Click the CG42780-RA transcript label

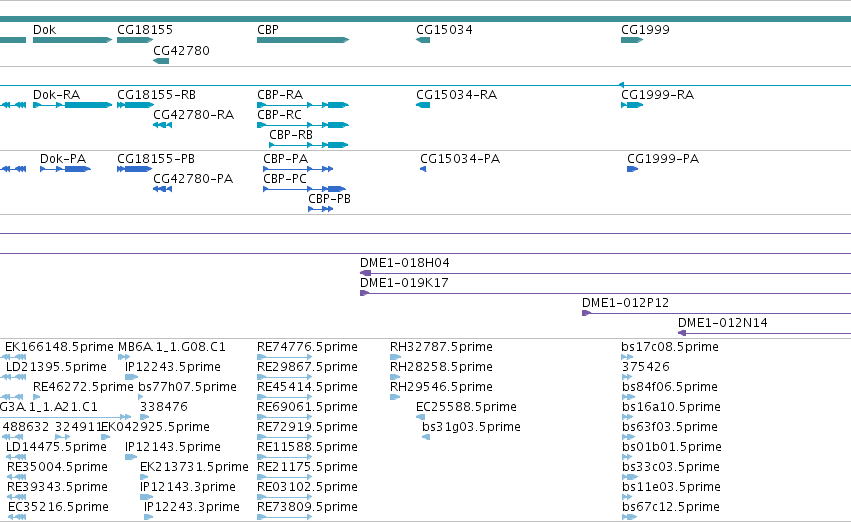[x=193, y=115]
